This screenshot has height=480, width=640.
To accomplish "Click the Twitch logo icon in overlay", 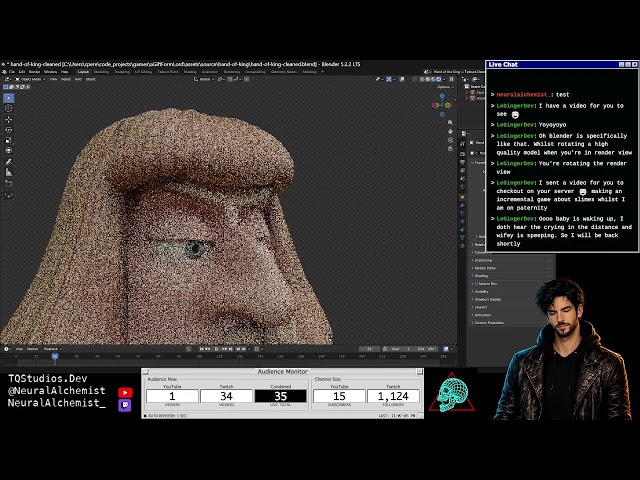I will point(125,405).
